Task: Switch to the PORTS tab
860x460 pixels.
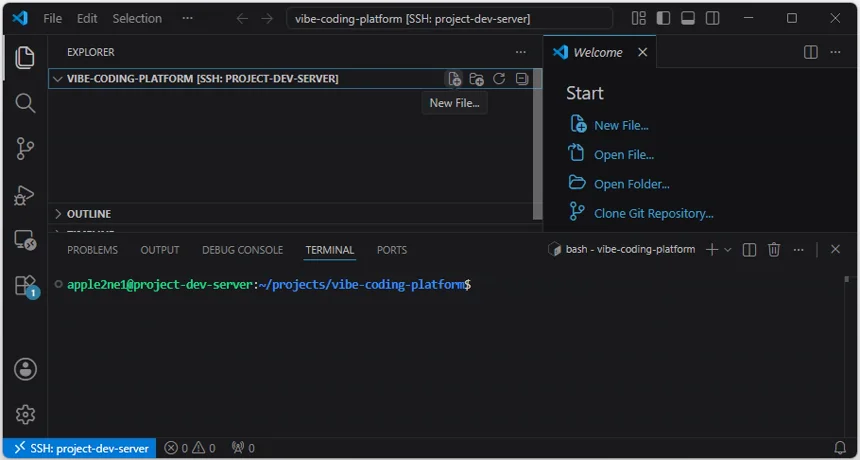Action: [x=392, y=250]
